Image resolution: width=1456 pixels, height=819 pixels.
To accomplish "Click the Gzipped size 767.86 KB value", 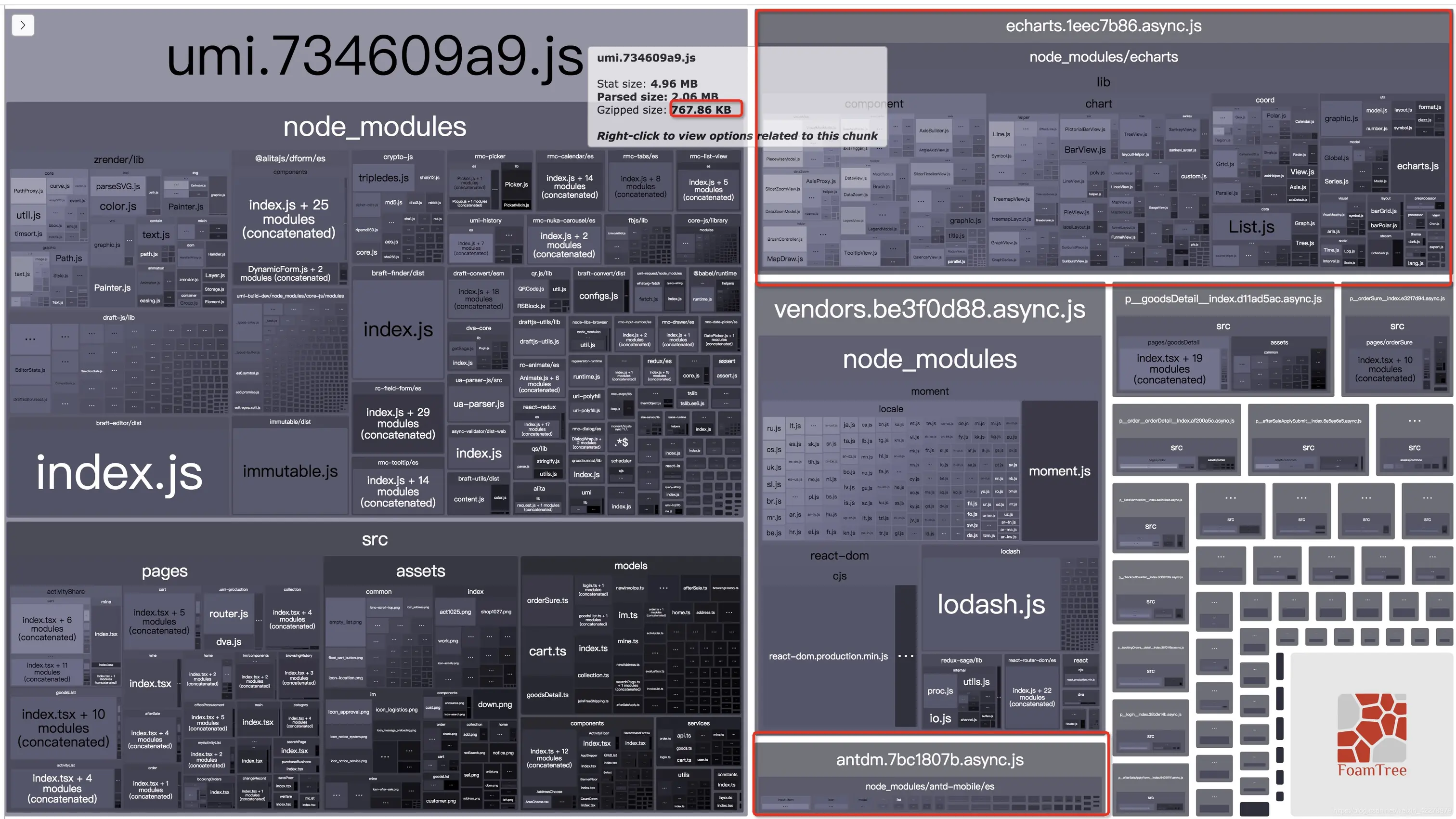I will [702, 110].
